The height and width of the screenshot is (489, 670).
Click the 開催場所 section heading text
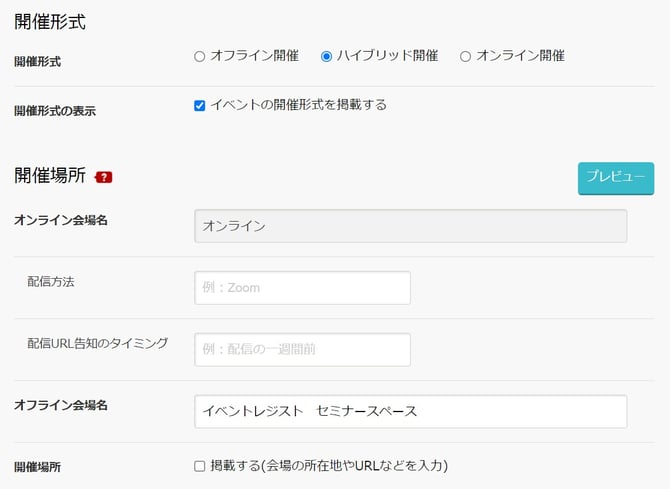pyautogui.click(x=49, y=176)
